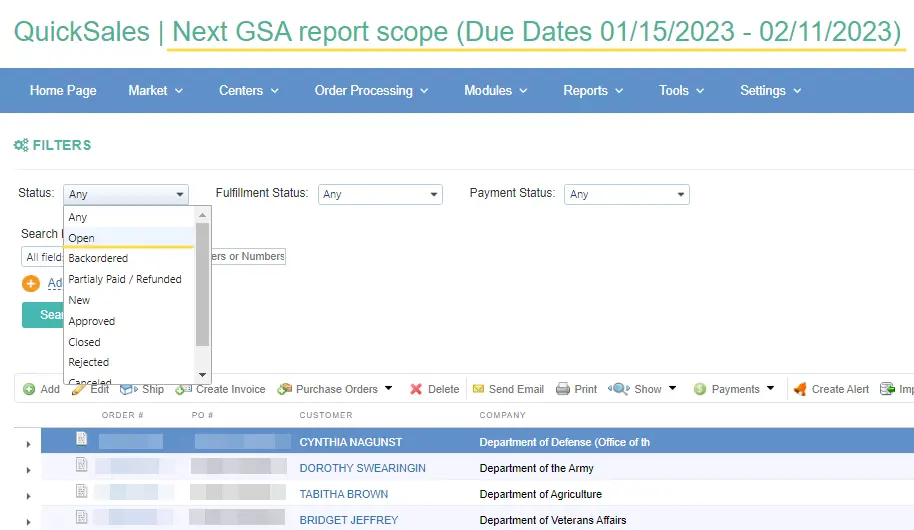Sort by ORDER # column header
Viewport: 914px width, 530px height.
pos(122,415)
